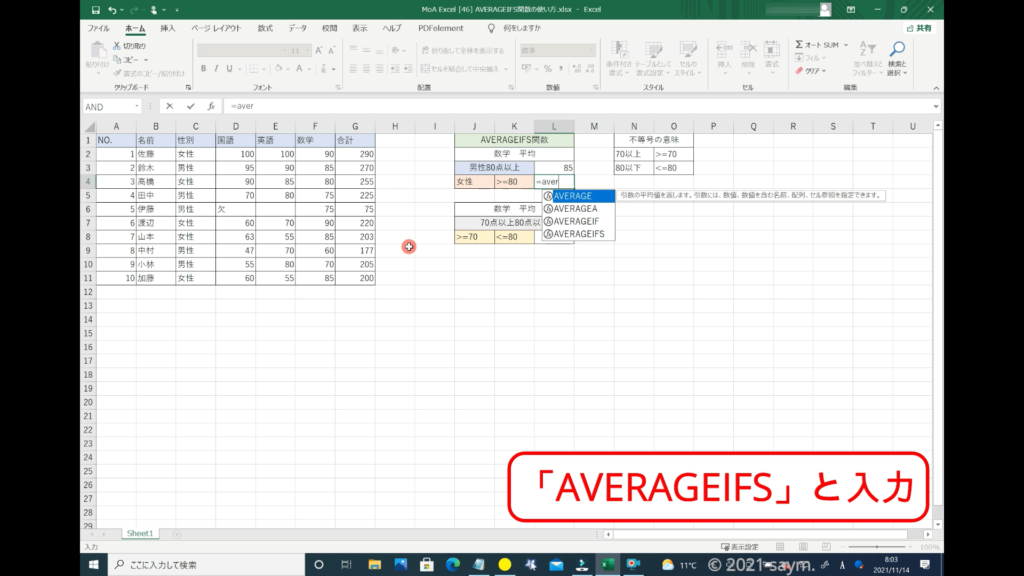Open the File menu tab
This screenshot has height=576, width=1024.
point(98,28)
